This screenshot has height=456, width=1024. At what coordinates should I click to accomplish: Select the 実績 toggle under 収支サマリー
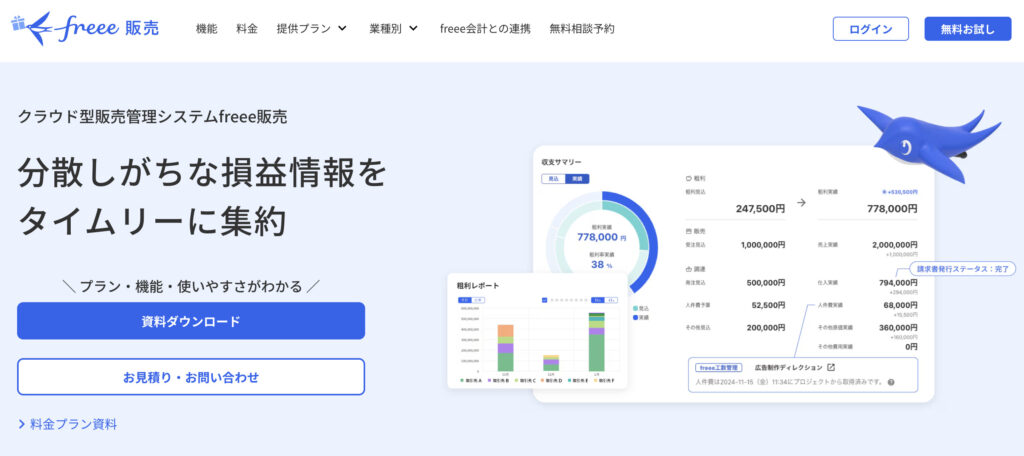[x=577, y=178]
